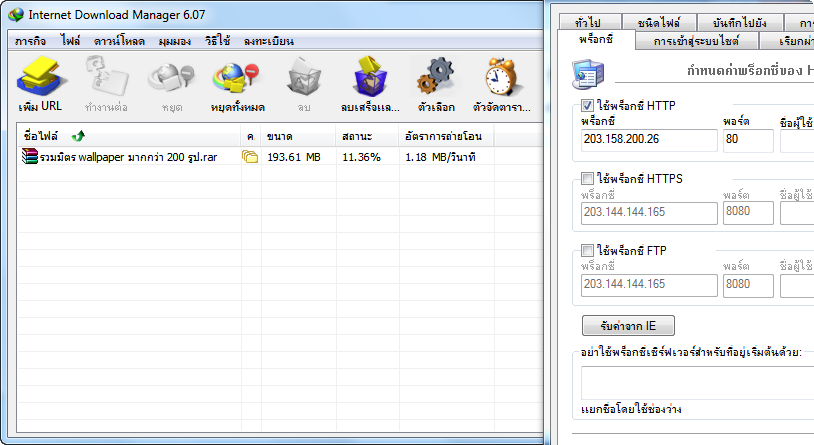Select the รวมมิตร wallpaper .rar download row
Image resolution: width=814 pixels, height=445 pixels.
click(x=279, y=156)
